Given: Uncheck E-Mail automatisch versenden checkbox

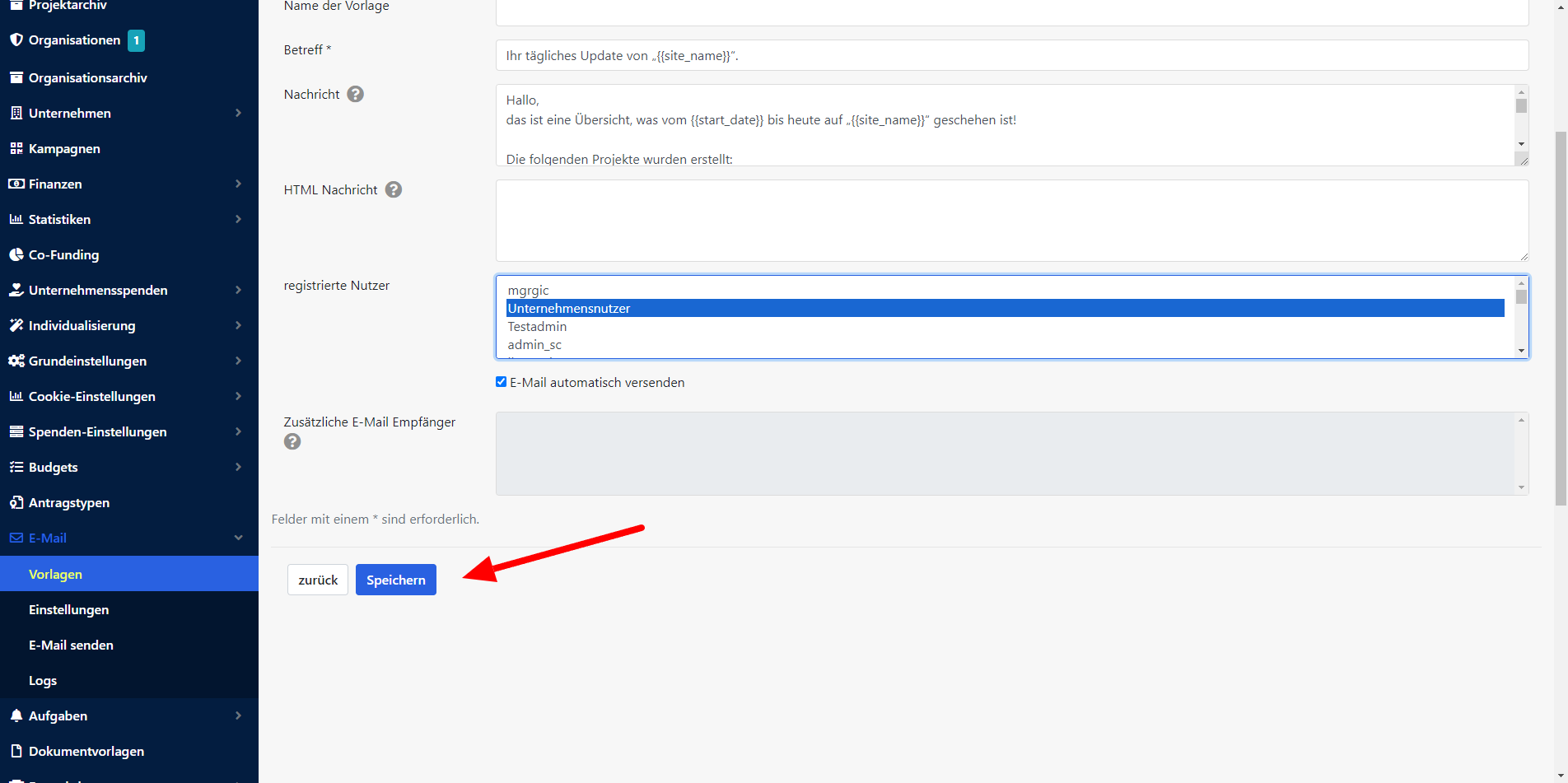Looking at the screenshot, I should 501,382.
